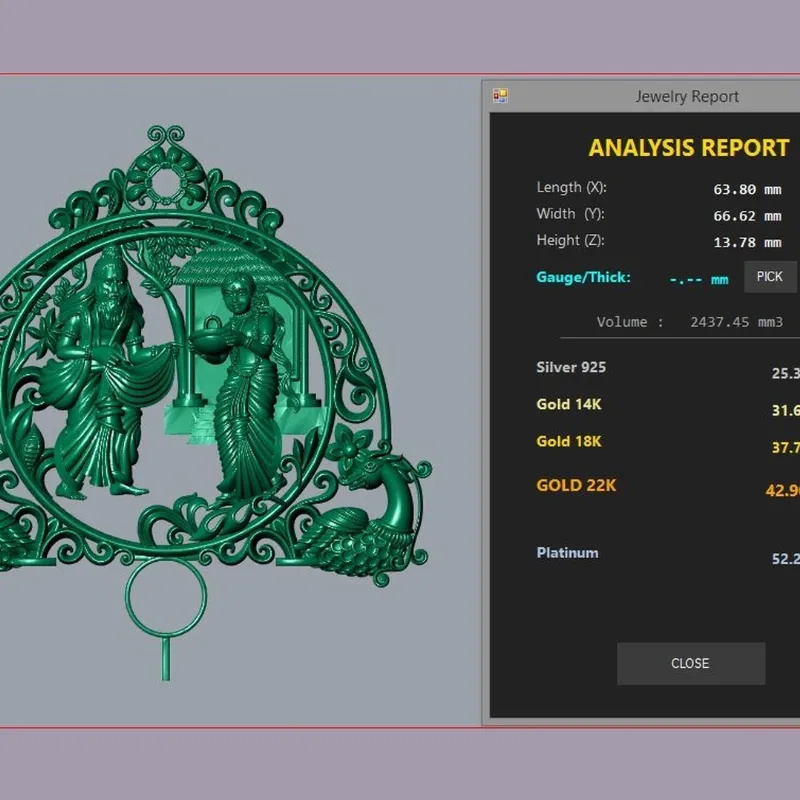Image resolution: width=800 pixels, height=800 pixels.
Task: Select the Gold 14K metal row
Action: click(x=668, y=407)
